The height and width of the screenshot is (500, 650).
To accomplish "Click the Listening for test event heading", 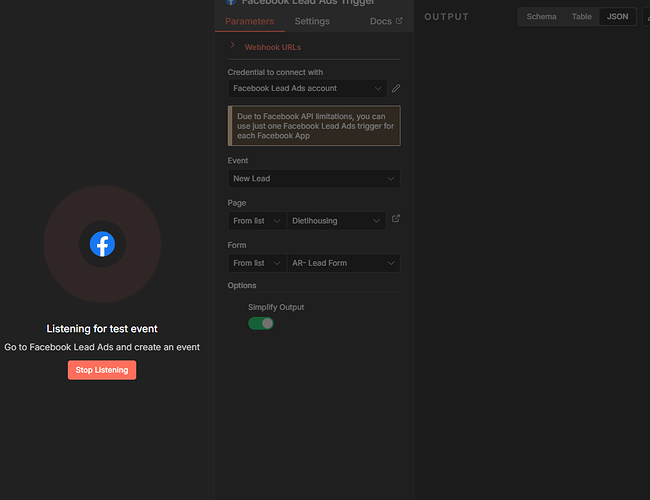I will click(102, 329).
